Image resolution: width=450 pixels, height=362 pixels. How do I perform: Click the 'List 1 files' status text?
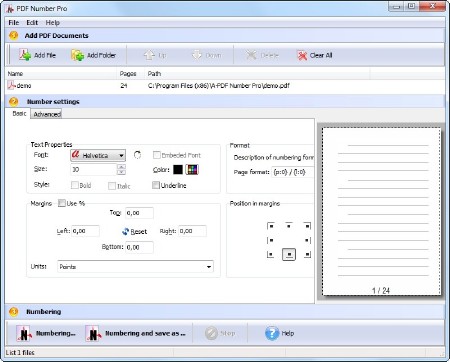pyautogui.click(x=20, y=352)
